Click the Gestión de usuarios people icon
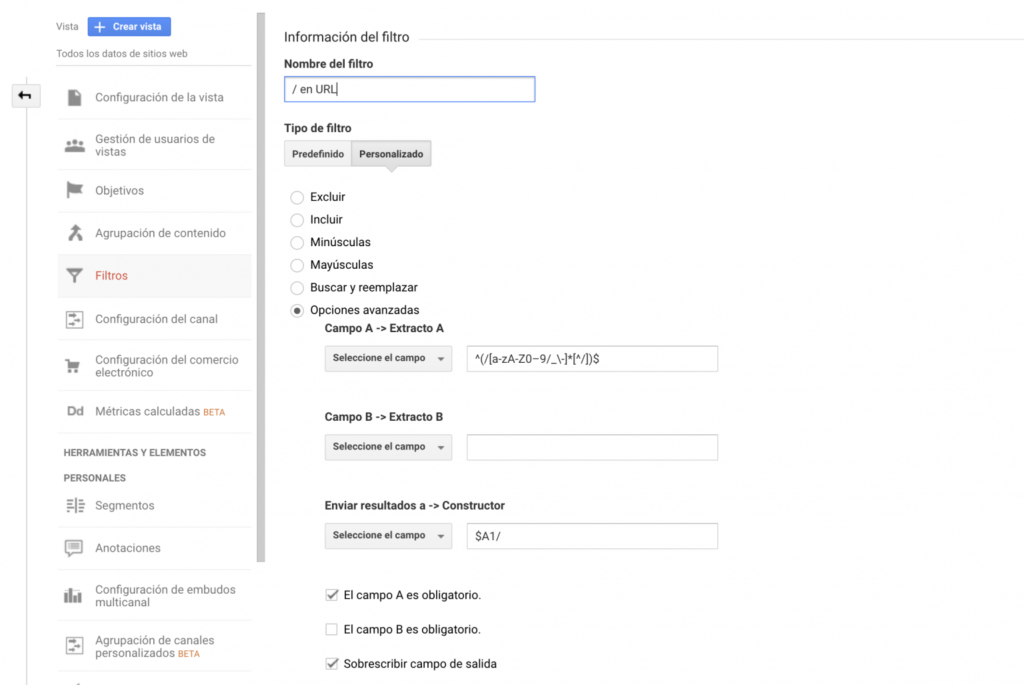Screen dimensions: 1024x685 click(x=74, y=146)
